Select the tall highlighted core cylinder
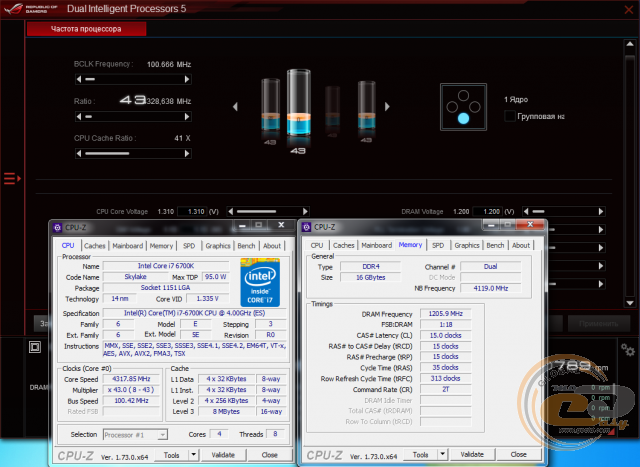The width and height of the screenshot is (640, 467). tap(298, 103)
